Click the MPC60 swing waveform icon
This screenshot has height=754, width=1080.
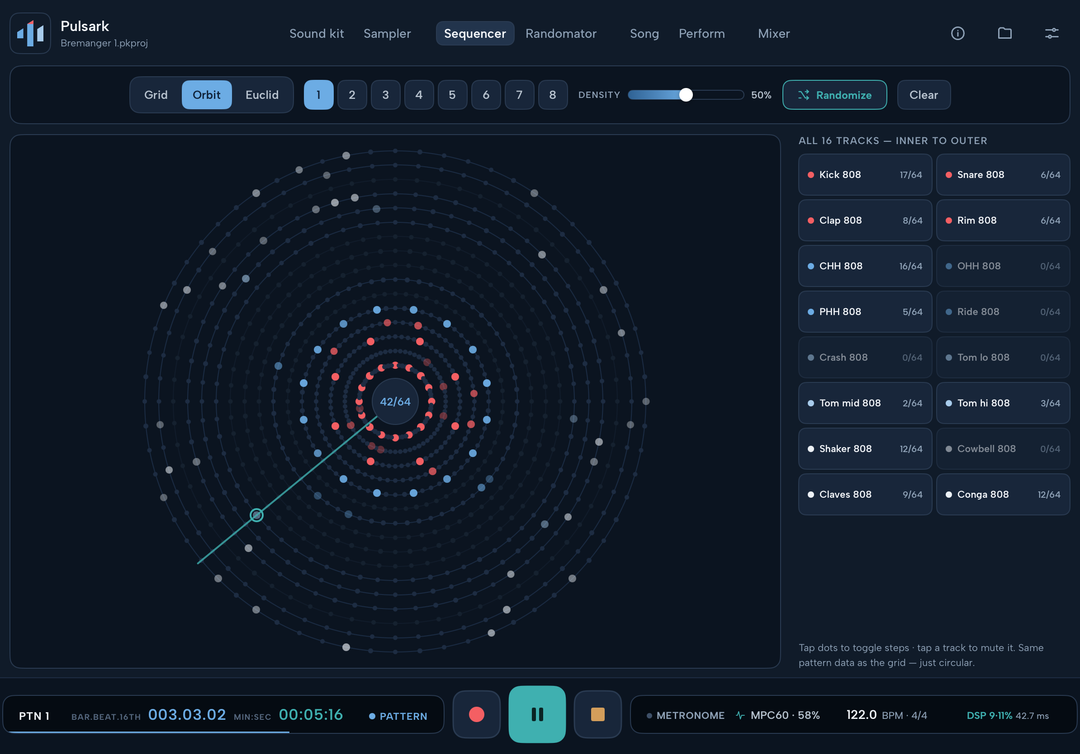point(740,715)
